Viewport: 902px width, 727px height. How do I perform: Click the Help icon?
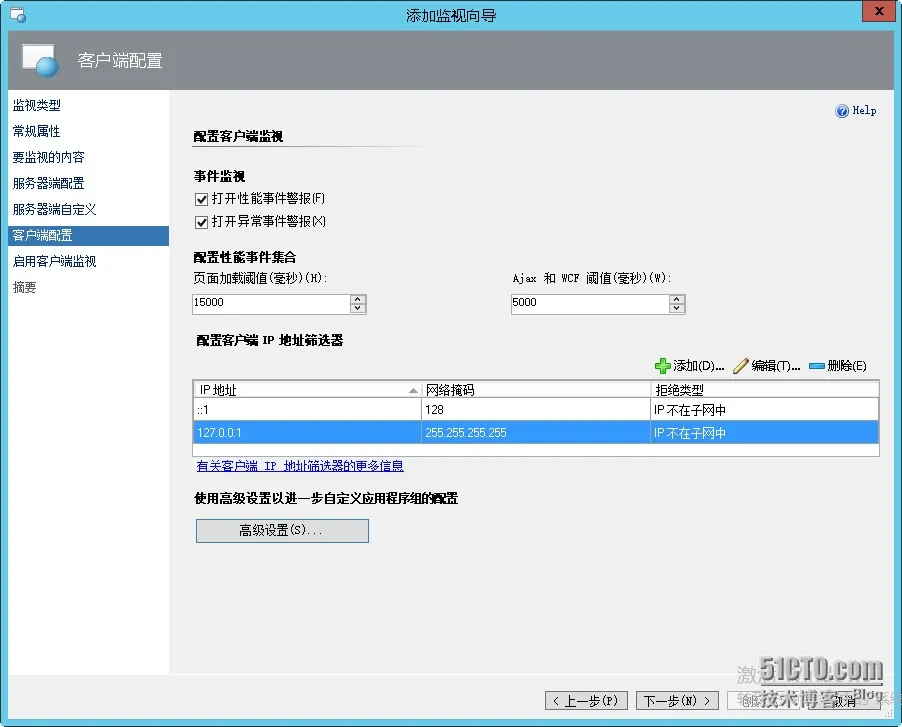[842, 111]
